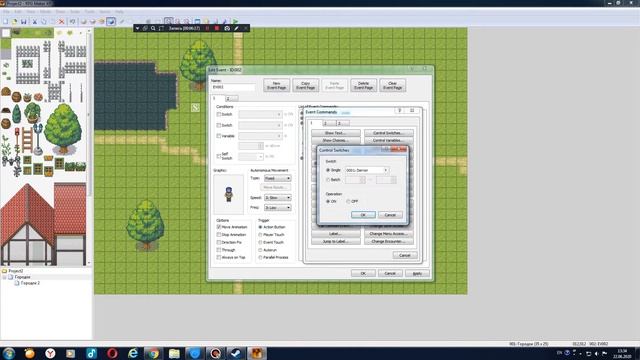Select the Городки 2 map in tree
640x360 pixels.
point(30,283)
